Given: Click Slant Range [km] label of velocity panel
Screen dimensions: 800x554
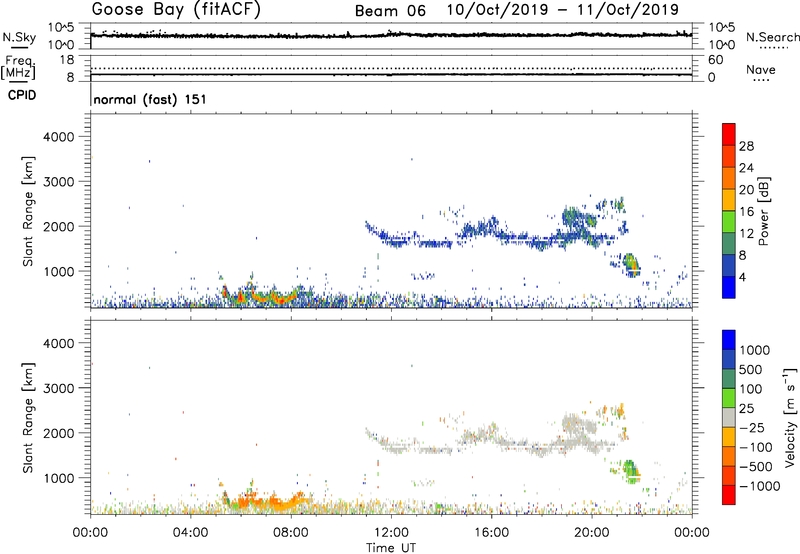Looking at the screenshot, I should pos(28,418).
